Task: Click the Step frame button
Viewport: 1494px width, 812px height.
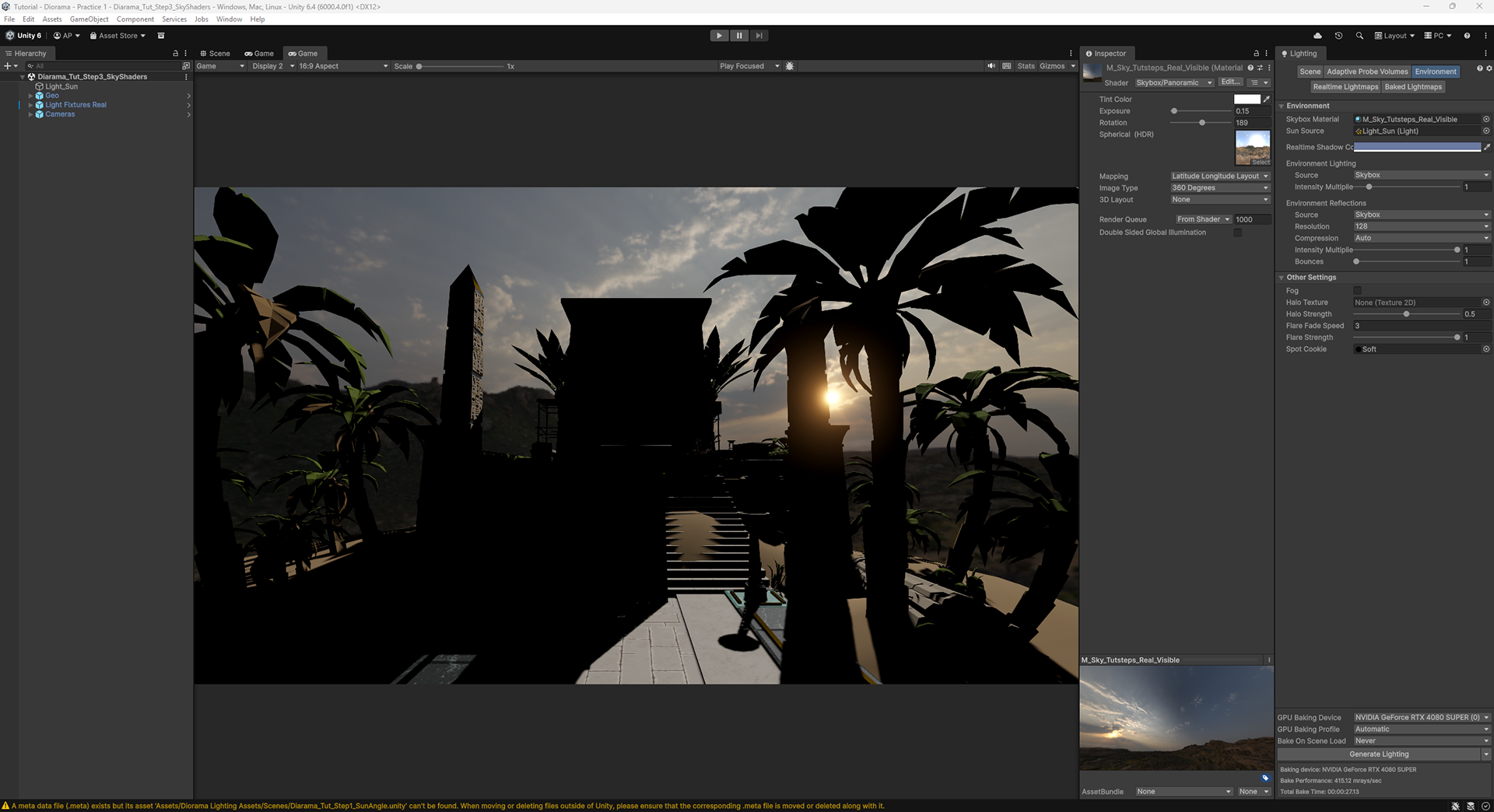Action: pyautogui.click(x=759, y=36)
